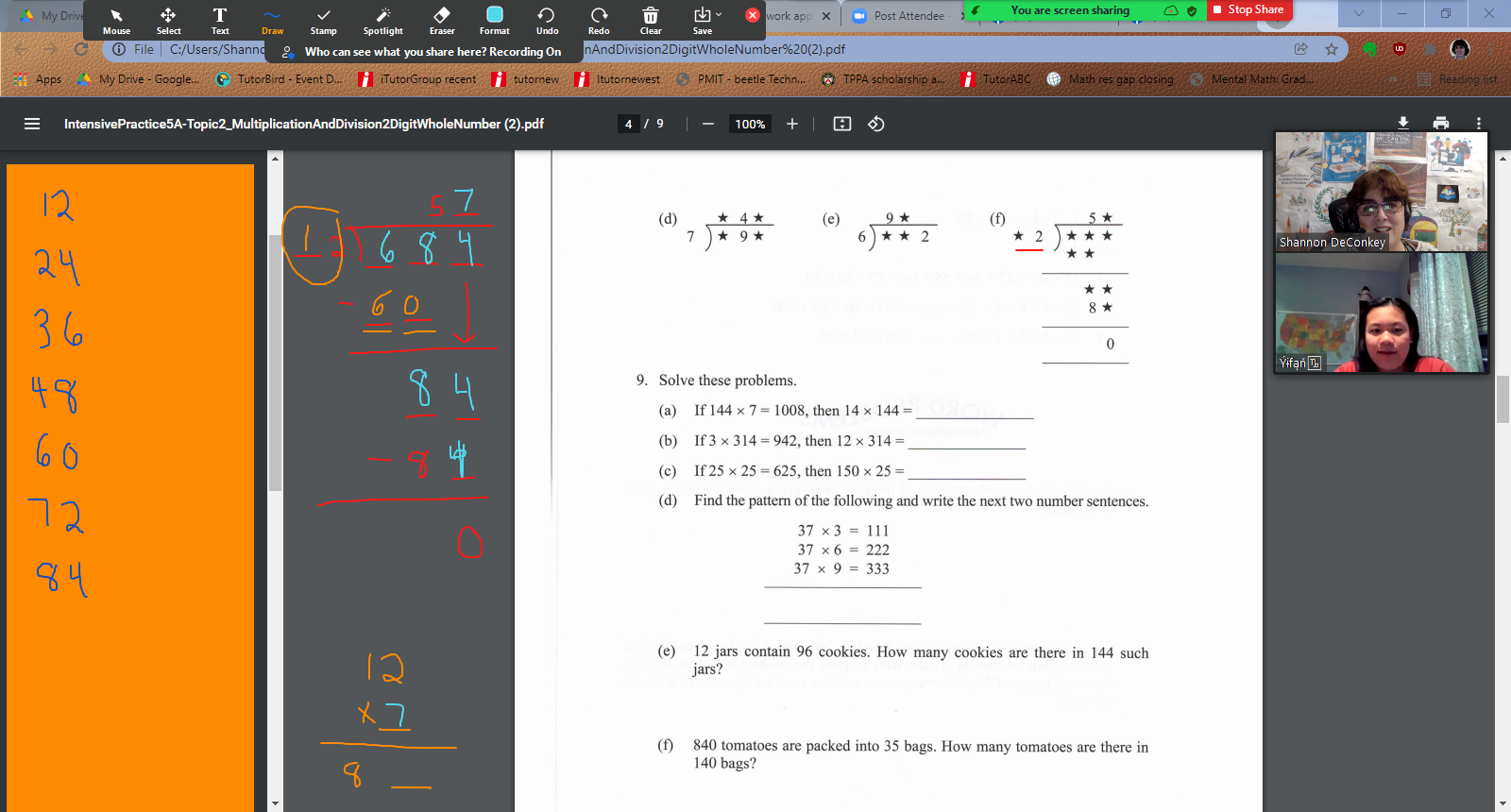
Task: Rotate the PDF counterclockwise
Action: (x=876, y=124)
